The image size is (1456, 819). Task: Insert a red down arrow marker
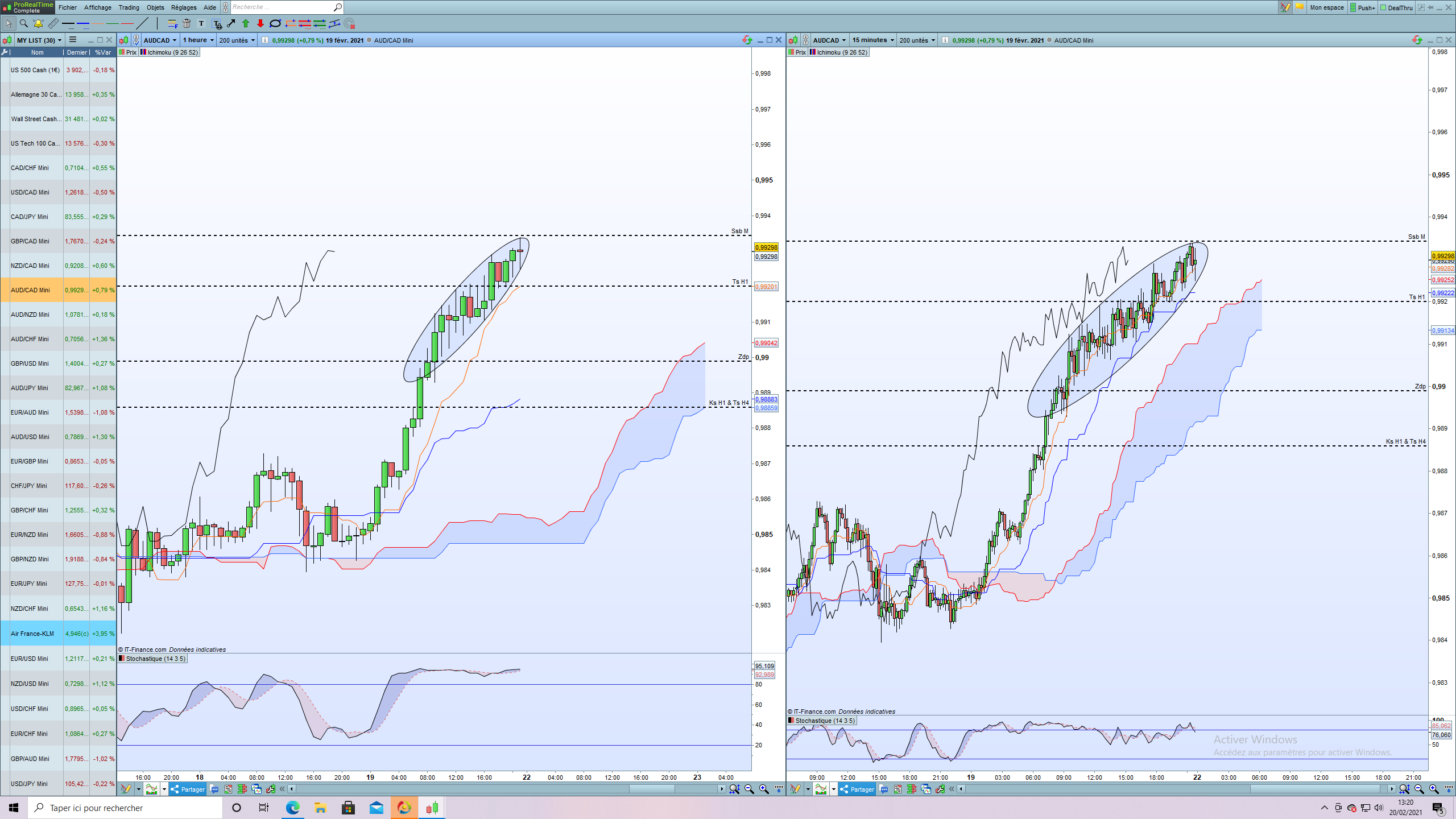point(260,23)
